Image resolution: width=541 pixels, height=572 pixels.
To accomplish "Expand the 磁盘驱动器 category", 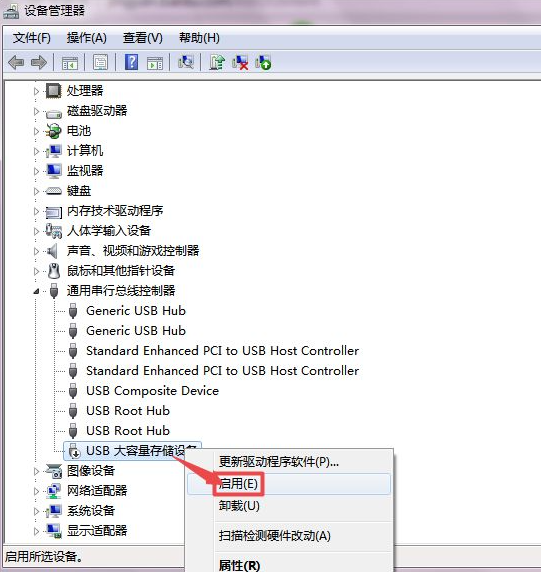I will (36, 111).
